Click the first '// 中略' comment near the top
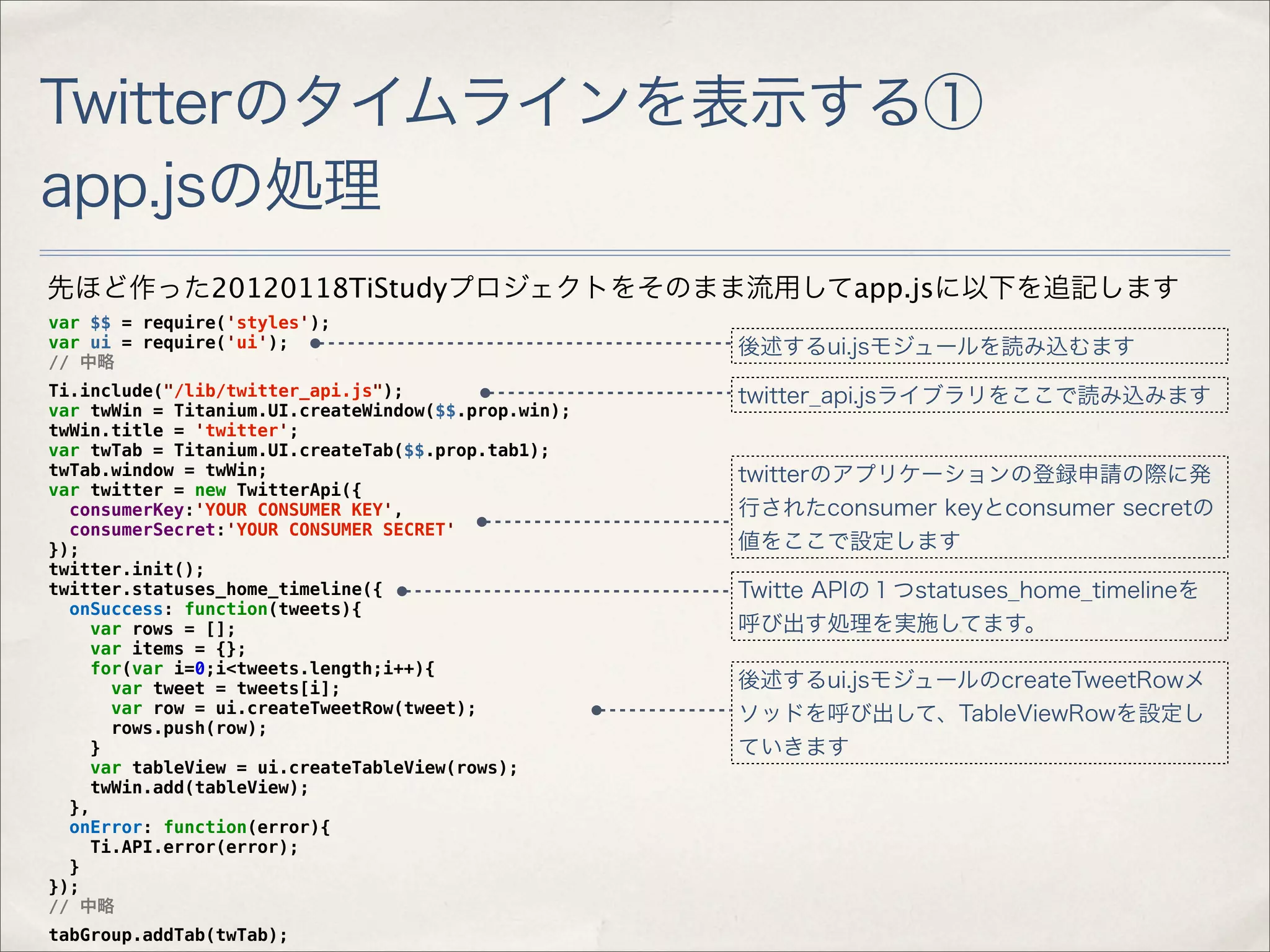The height and width of the screenshot is (952, 1270). pos(81,362)
